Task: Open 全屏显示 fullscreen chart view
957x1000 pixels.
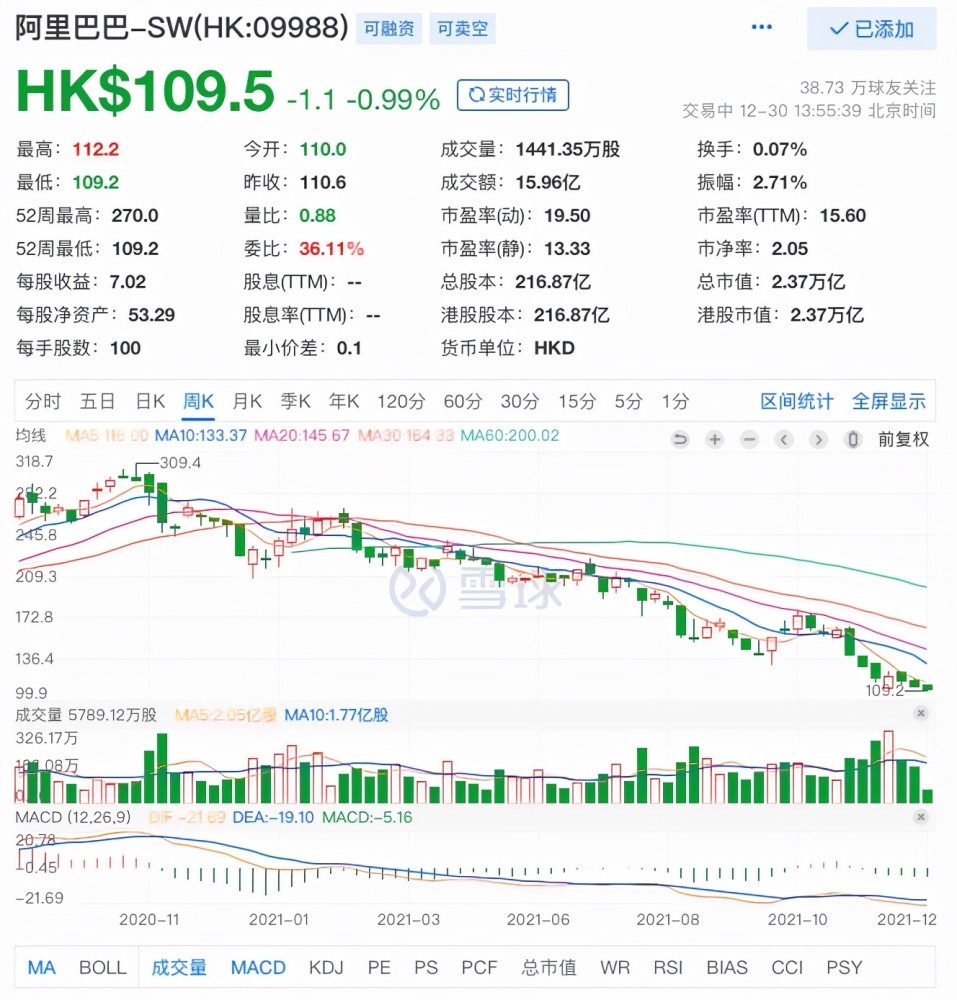Action: click(889, 401)
